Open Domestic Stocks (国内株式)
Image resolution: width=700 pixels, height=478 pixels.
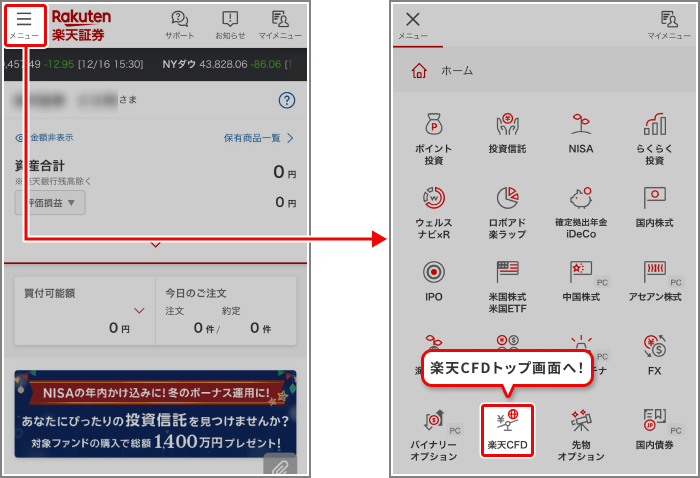click(x=654, y=208)
